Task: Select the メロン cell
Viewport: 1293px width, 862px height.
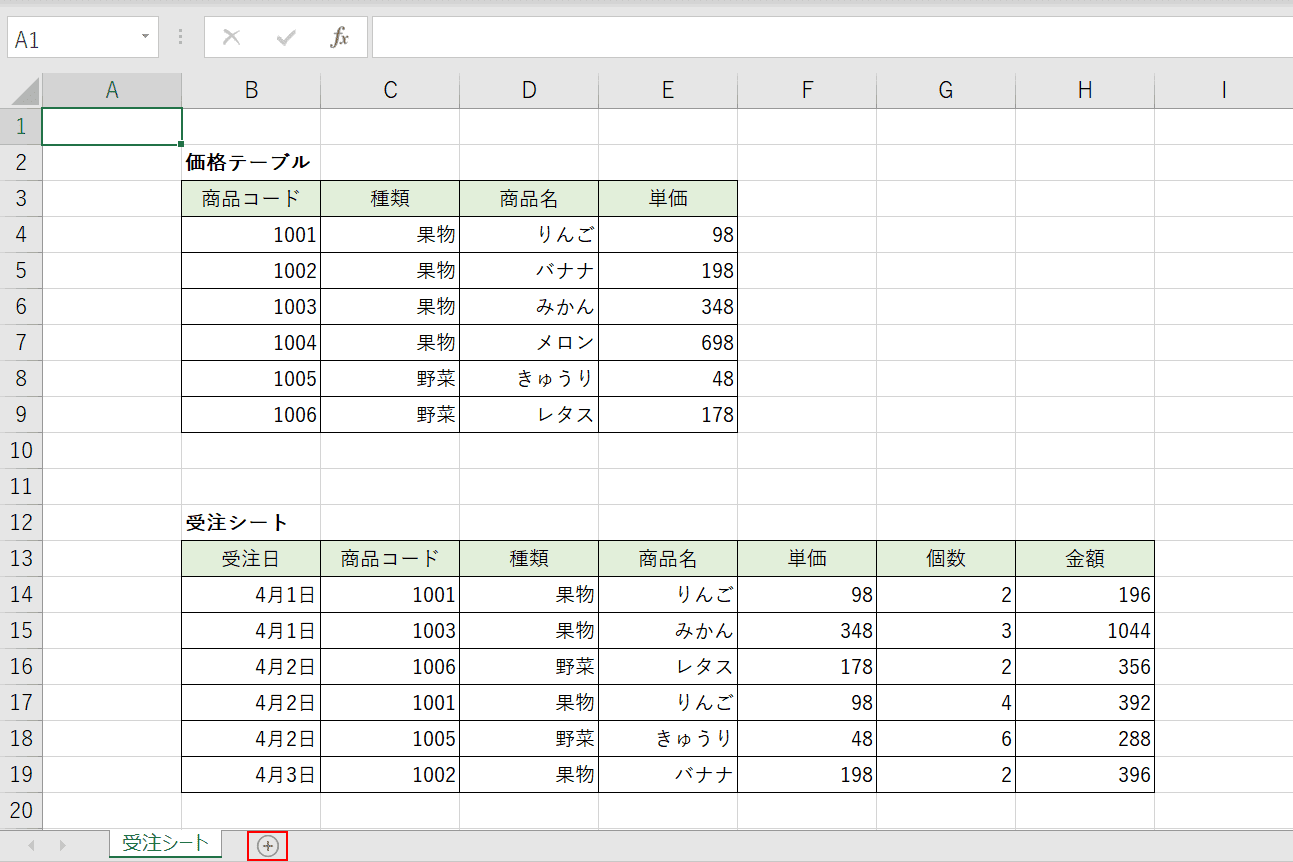Action: point(529,343)
